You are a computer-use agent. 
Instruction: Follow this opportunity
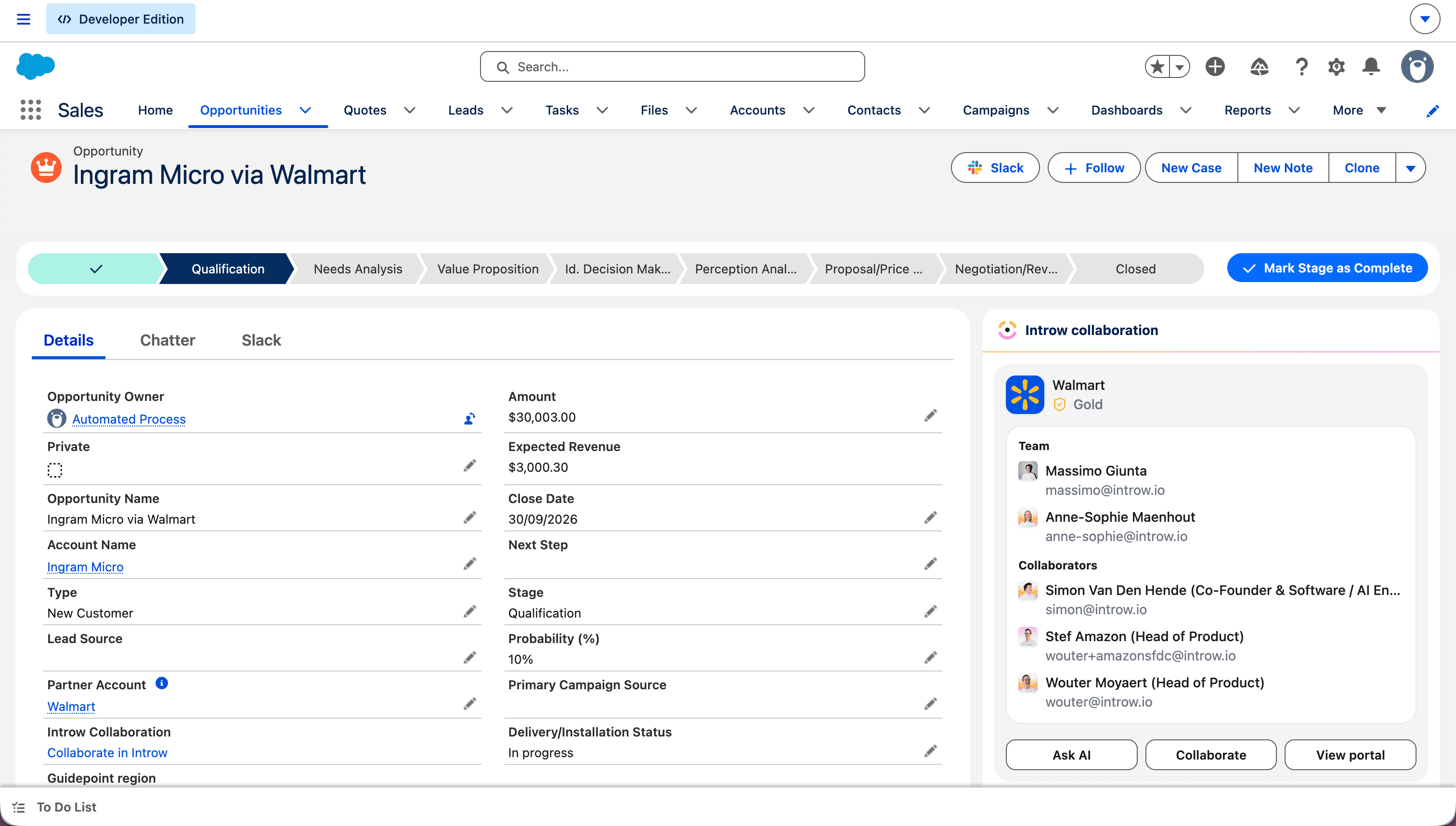point(1094,168)
